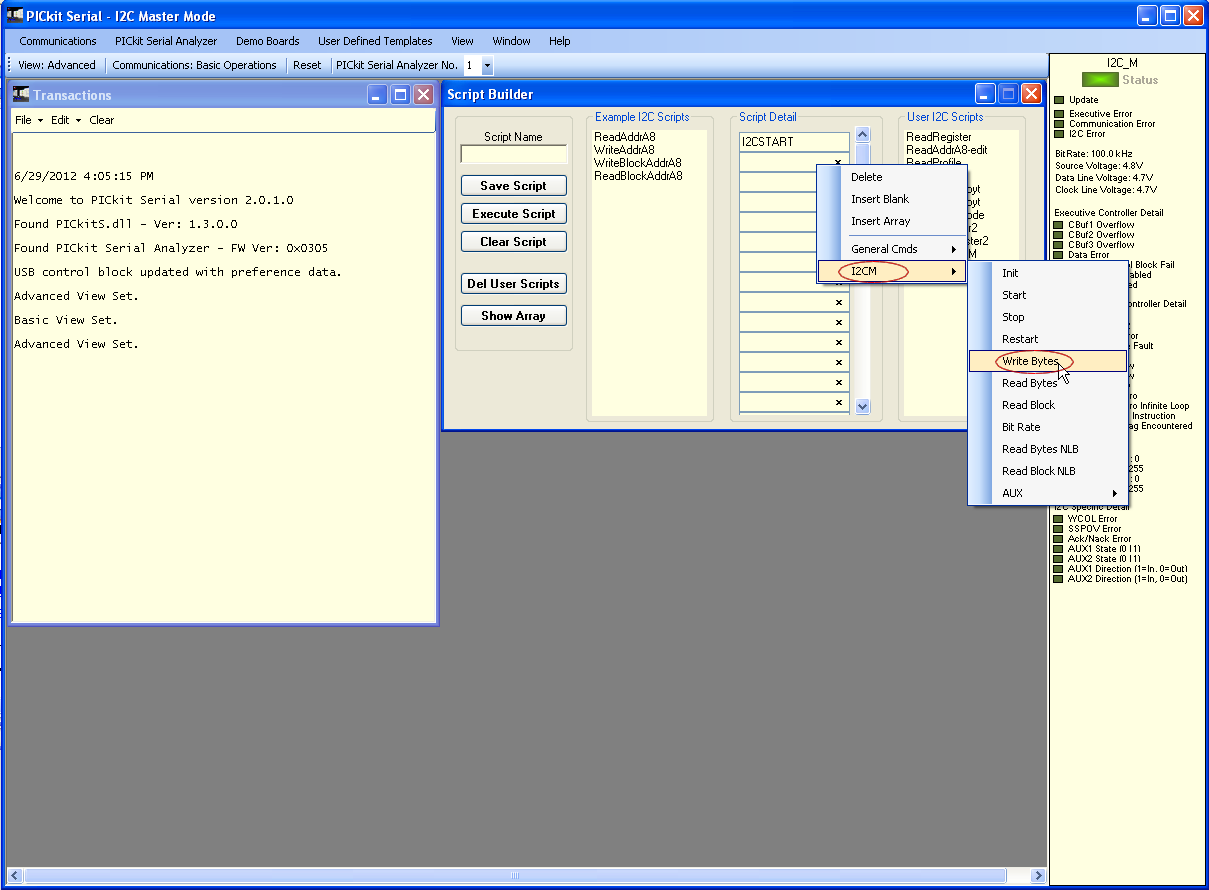Select WriteBlockAddrA8 example script
This screenshot has width=1209, height=890.
pos(638,163)
